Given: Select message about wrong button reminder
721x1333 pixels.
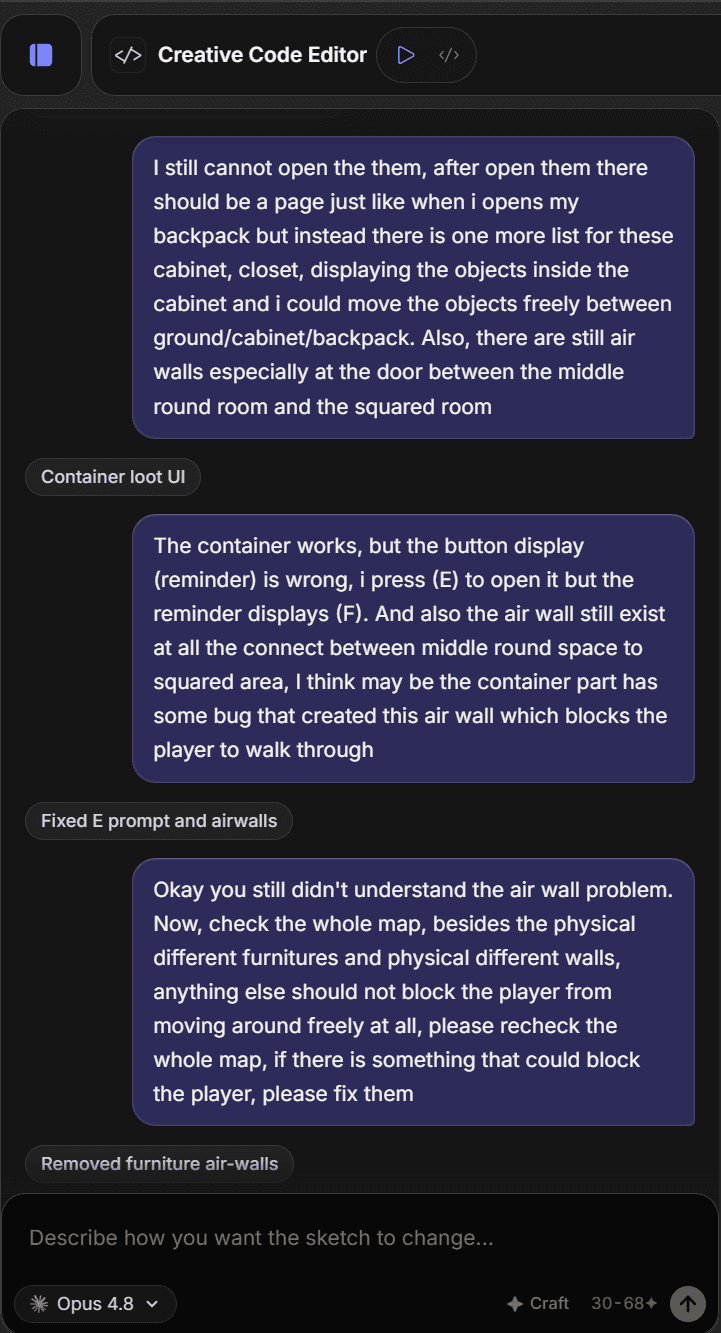Looking at the screenshot, I should [413, 648].
